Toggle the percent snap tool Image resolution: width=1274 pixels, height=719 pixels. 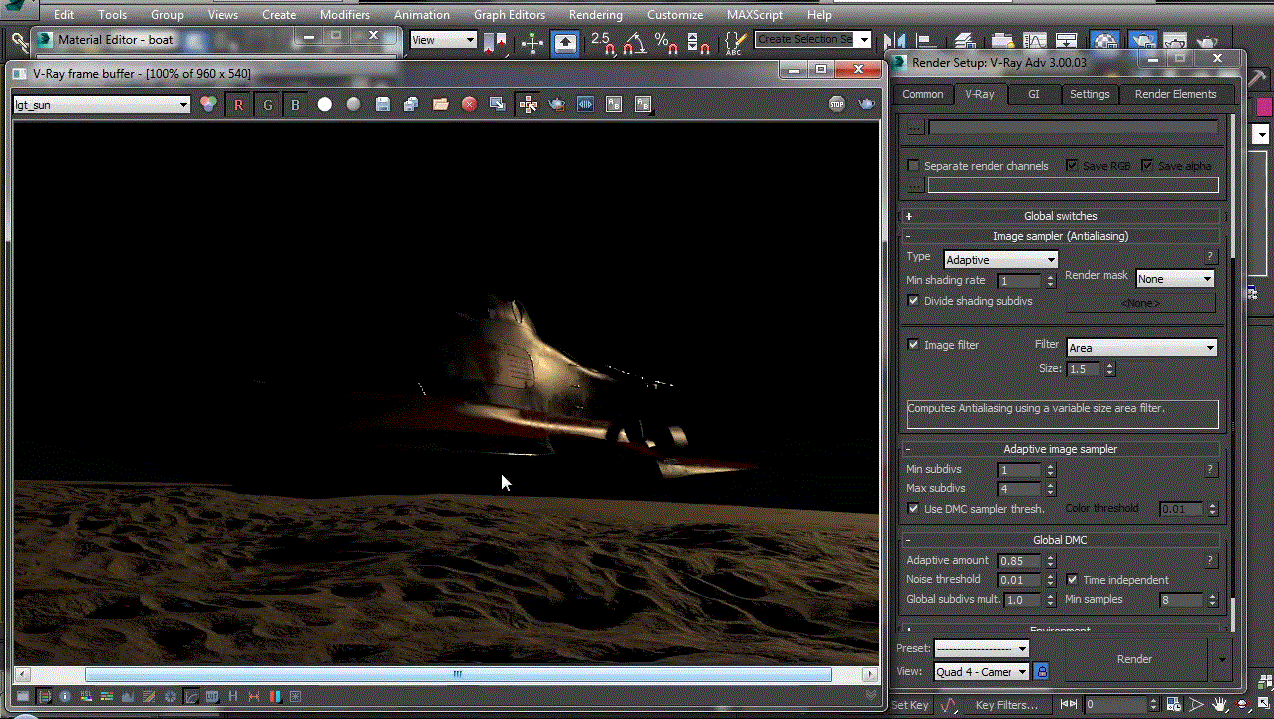(667, 43)
